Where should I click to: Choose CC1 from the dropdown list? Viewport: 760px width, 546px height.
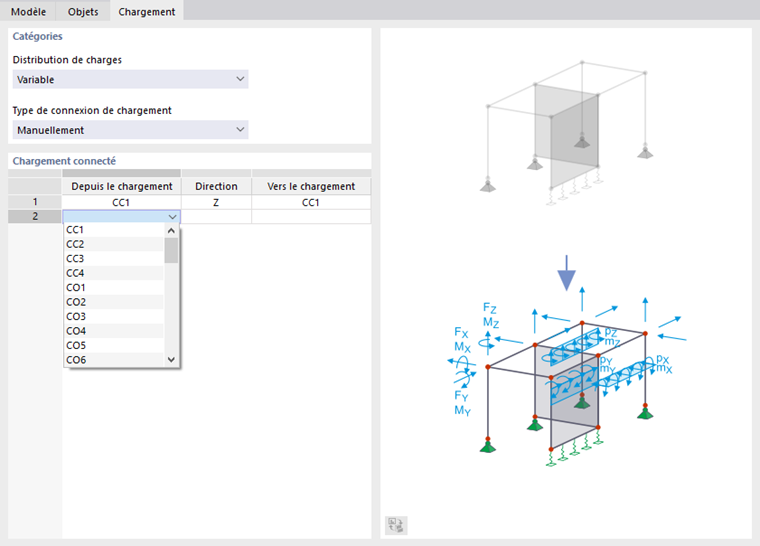114,230
